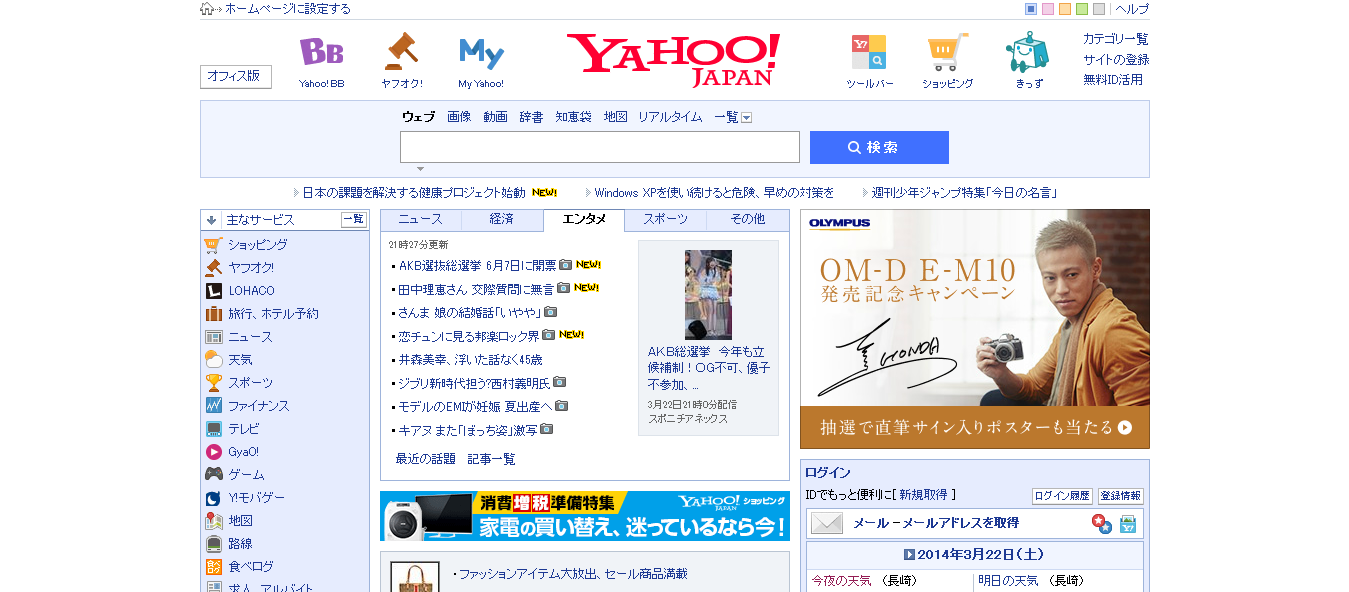This screenshot has width=1349, height=592.
Task: Select the 知恵袋 search tab
Action: pos(573,117)
